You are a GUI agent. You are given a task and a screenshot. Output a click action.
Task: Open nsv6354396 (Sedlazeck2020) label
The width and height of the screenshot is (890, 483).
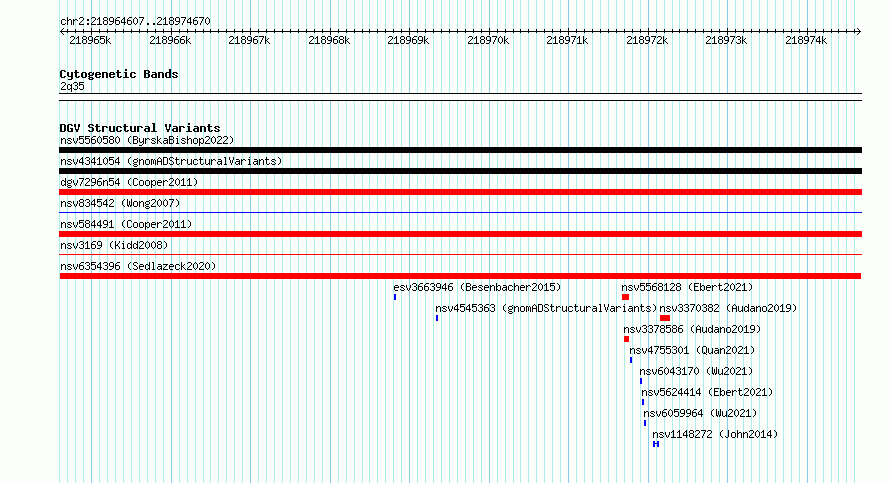tap(138, 266)
